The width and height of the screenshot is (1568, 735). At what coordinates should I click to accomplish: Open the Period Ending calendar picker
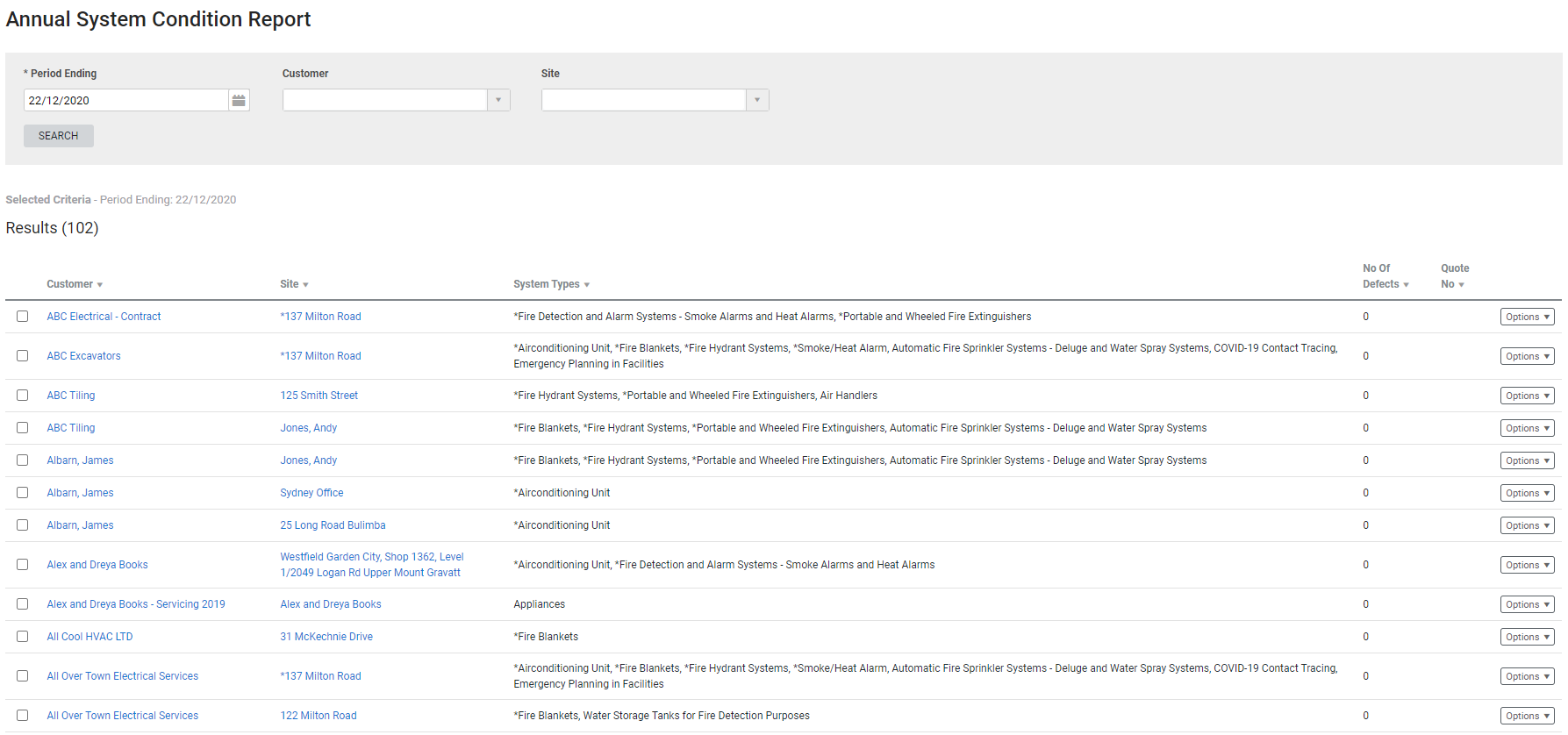pyautogui.click(x=239, y=101)
